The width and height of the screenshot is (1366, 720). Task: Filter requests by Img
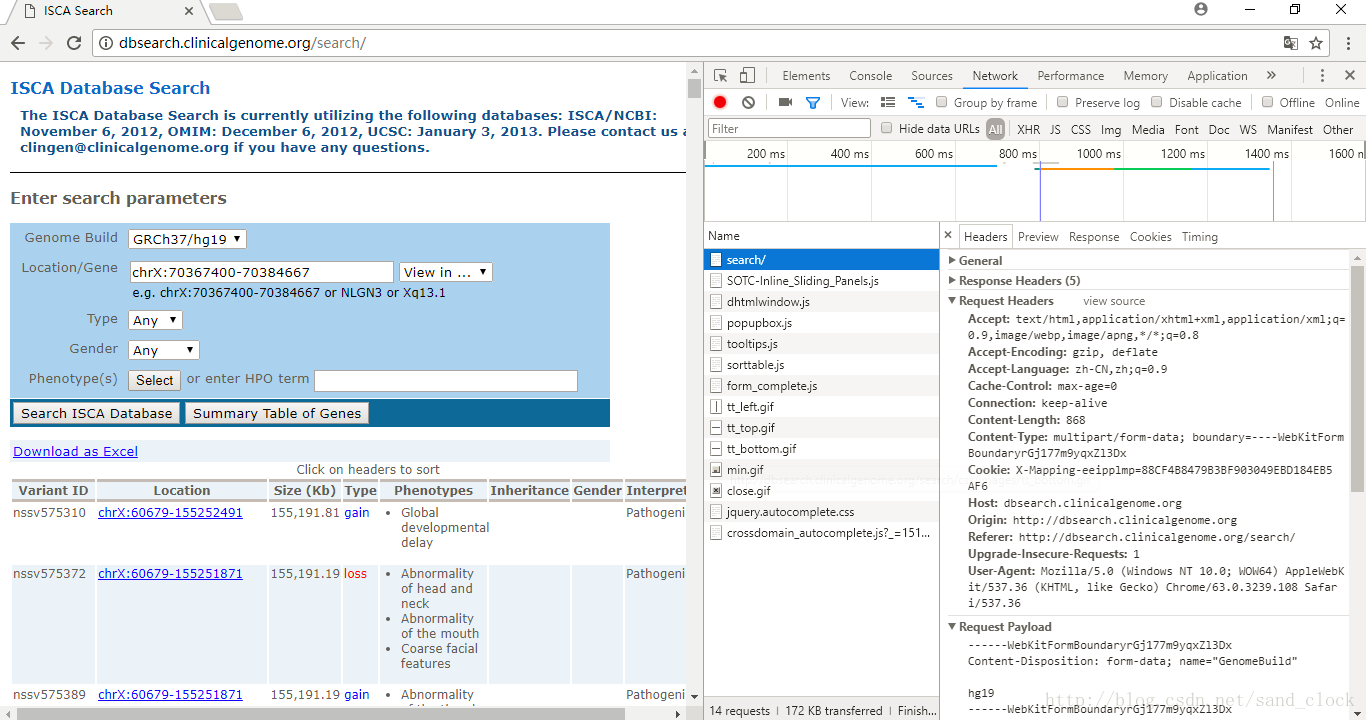pyautogui.click(x=1111, y=129)
